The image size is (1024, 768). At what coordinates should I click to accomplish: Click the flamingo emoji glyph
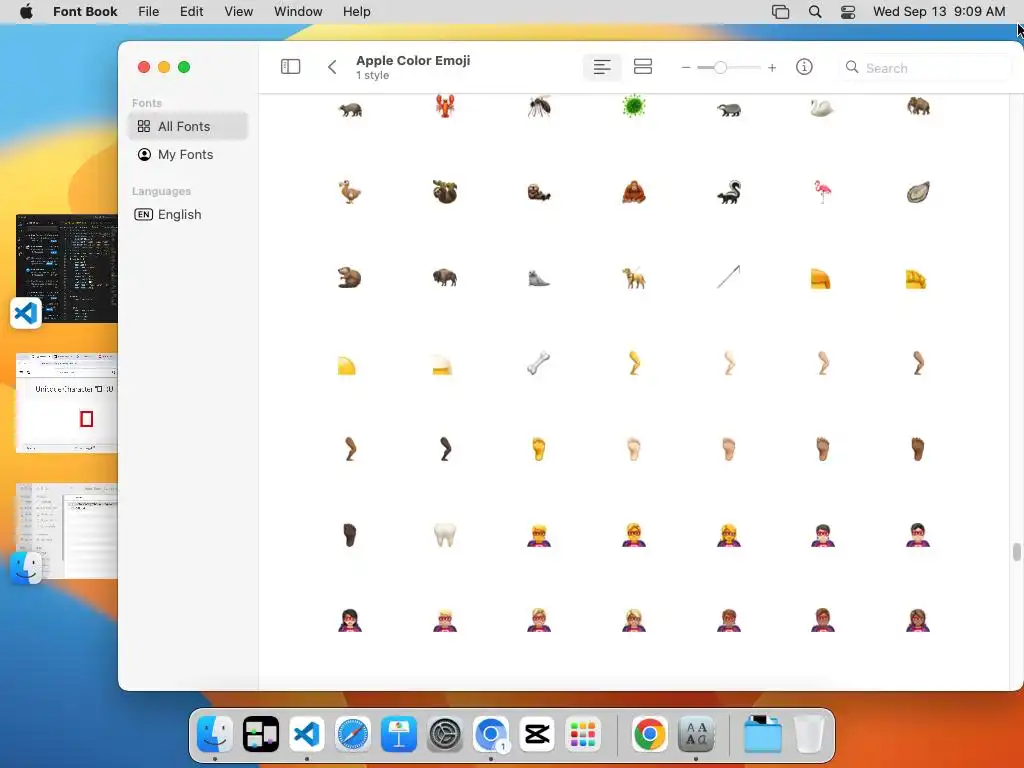click(823, 192)
